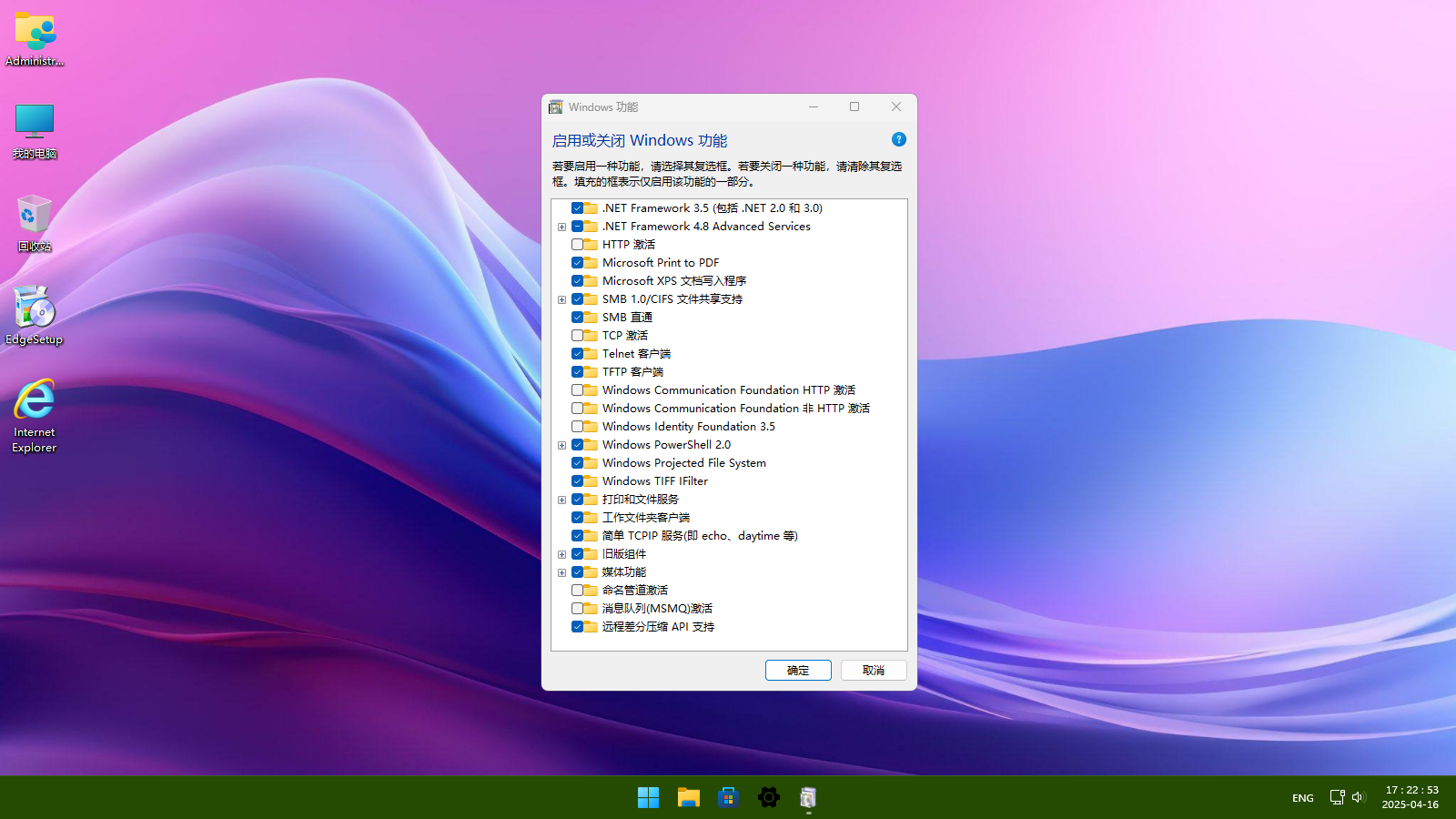Expand the 打印和文件服务 node

[562, 500]
